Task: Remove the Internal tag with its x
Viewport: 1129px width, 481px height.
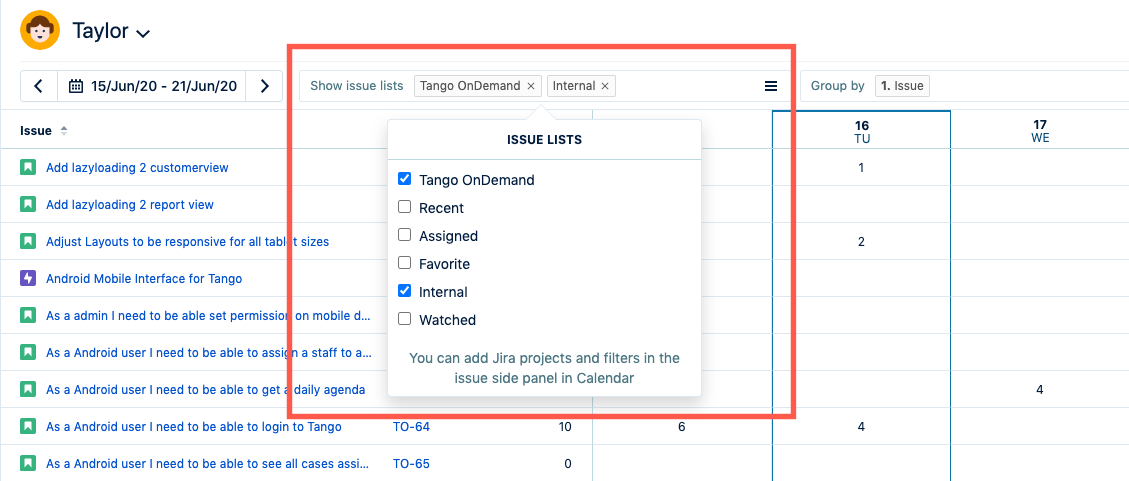Action: tap(605, 86)
